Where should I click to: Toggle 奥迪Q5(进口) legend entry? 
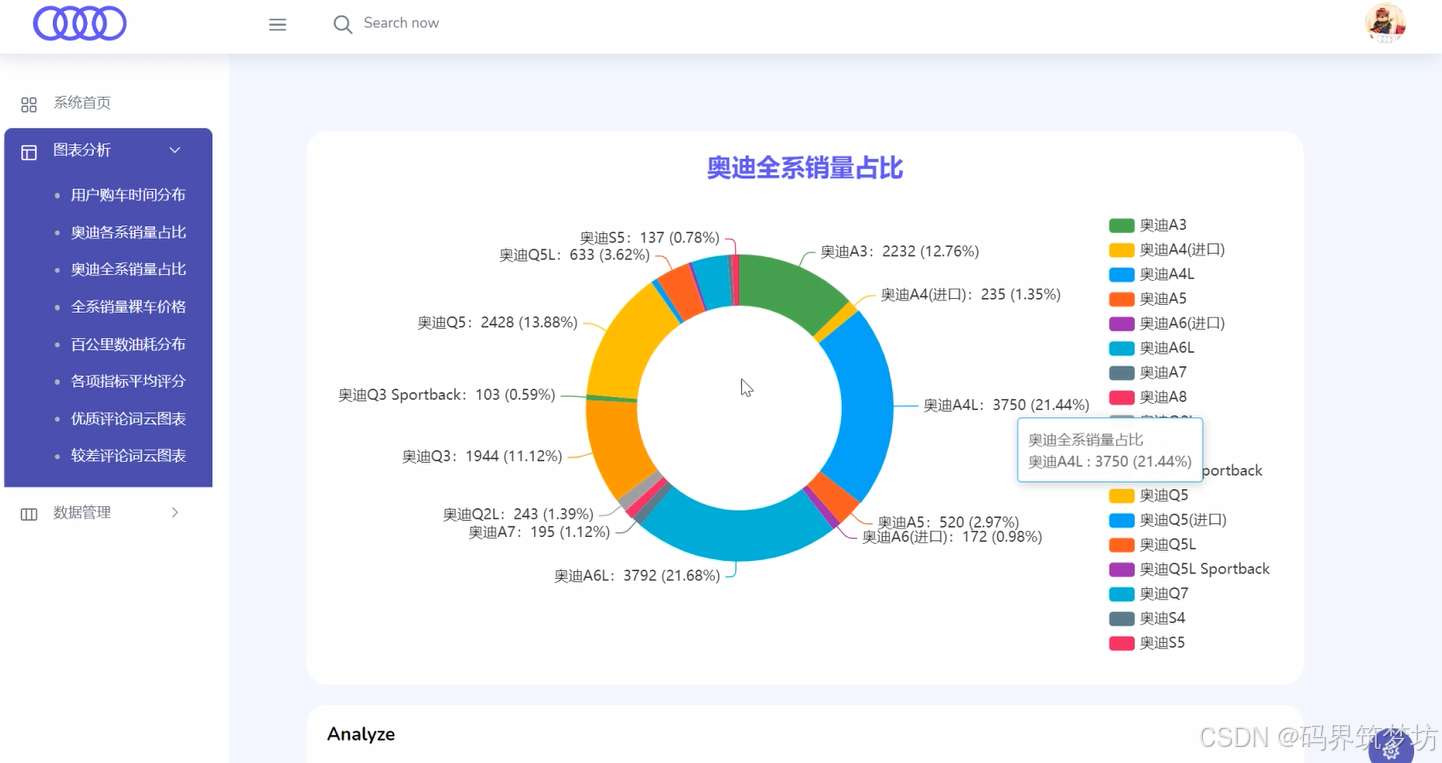click(1168, 520)
